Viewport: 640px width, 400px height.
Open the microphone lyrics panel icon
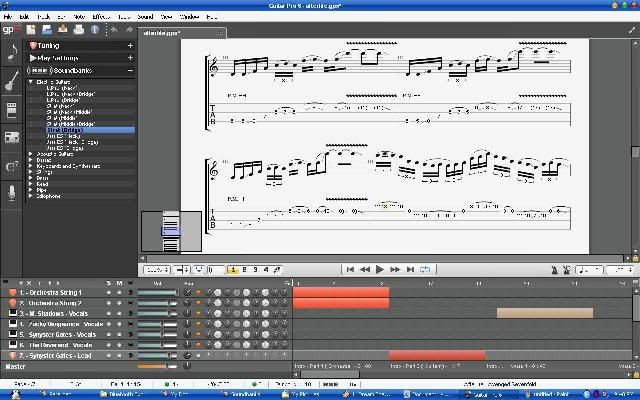(x=11, y=193)
